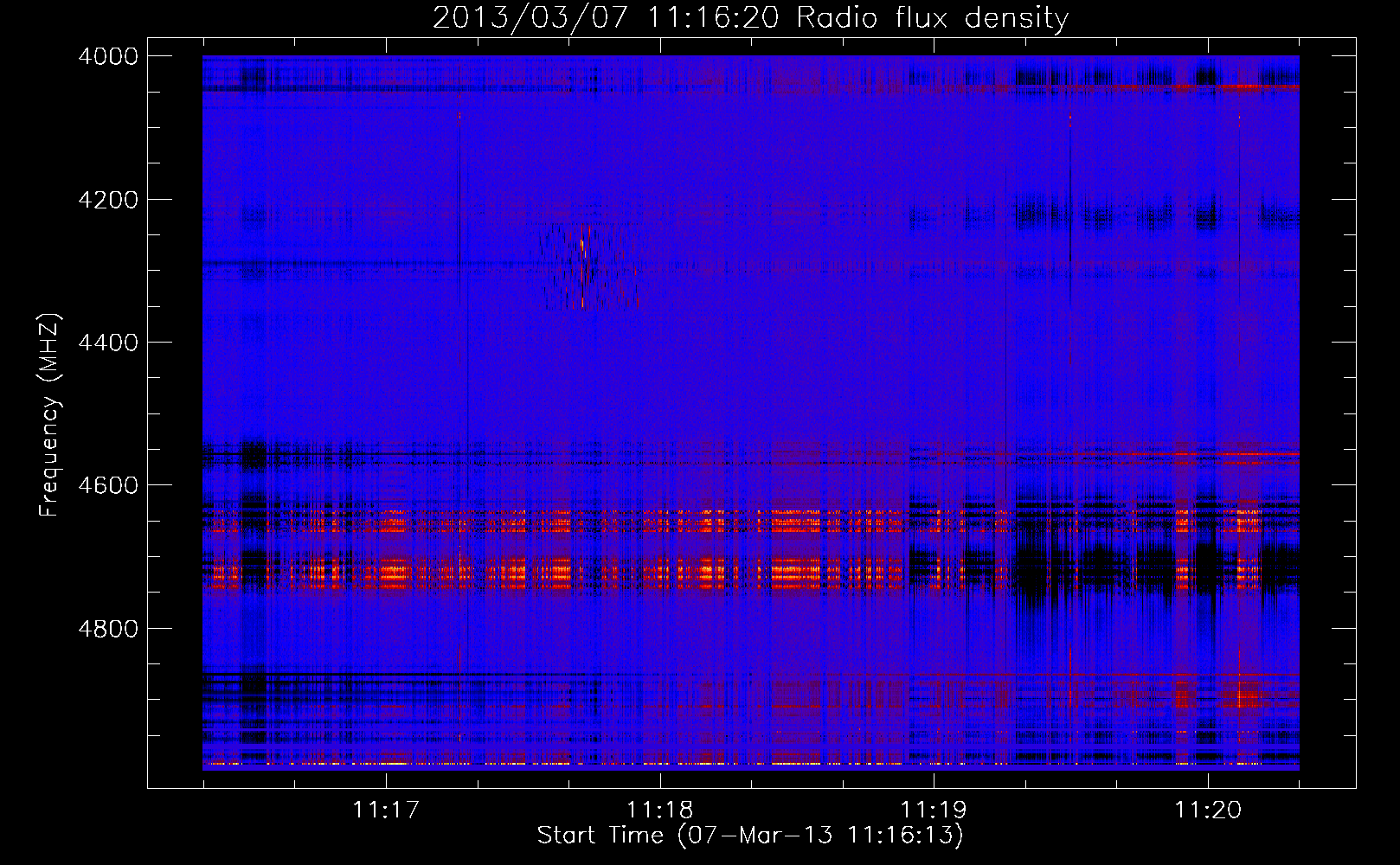Click the 11:17 time tick label
The width and height of the screenshot is (1400, 865).
pos(386,810)
